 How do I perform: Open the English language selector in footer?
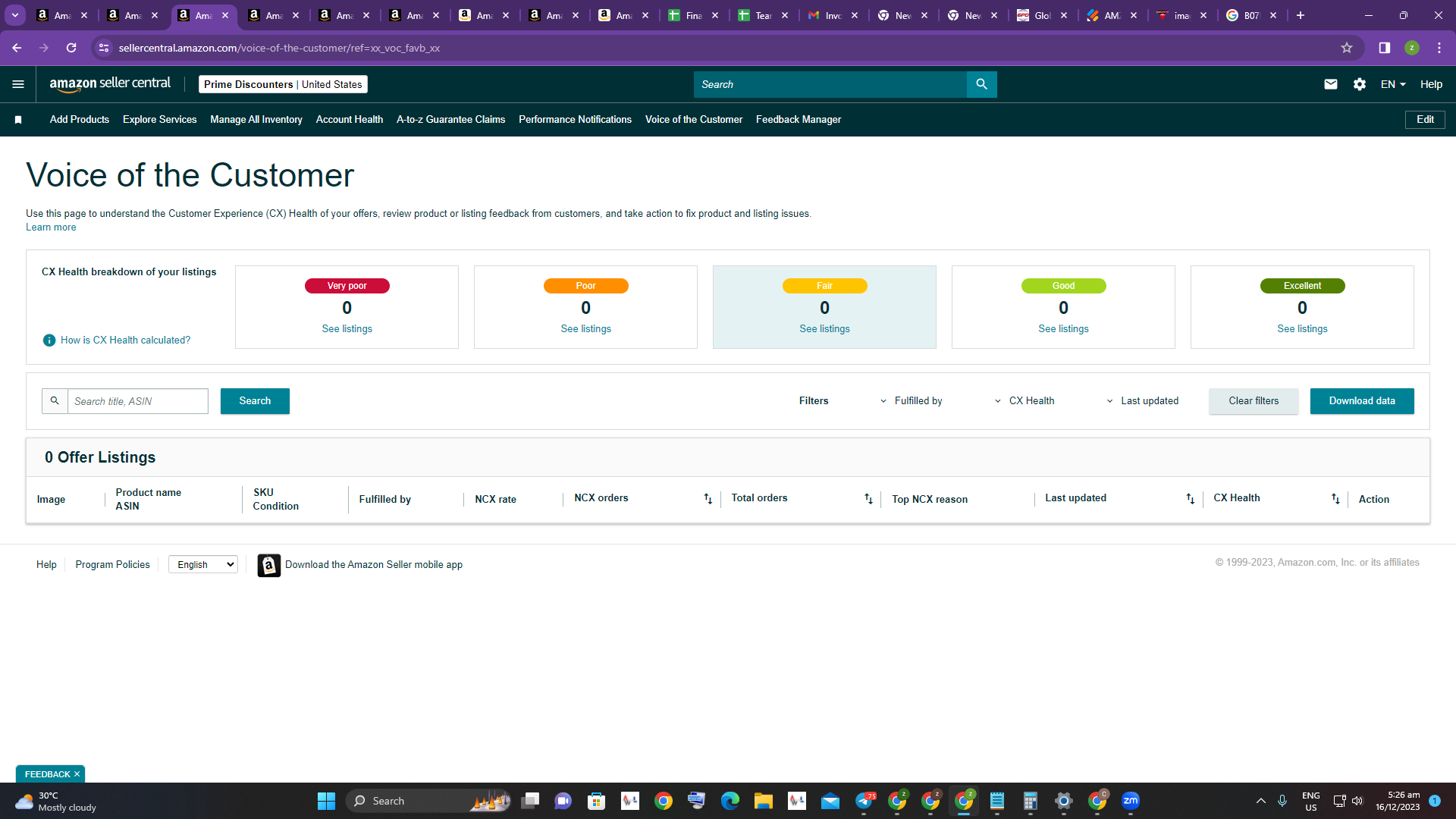click(x=203, y=565)
